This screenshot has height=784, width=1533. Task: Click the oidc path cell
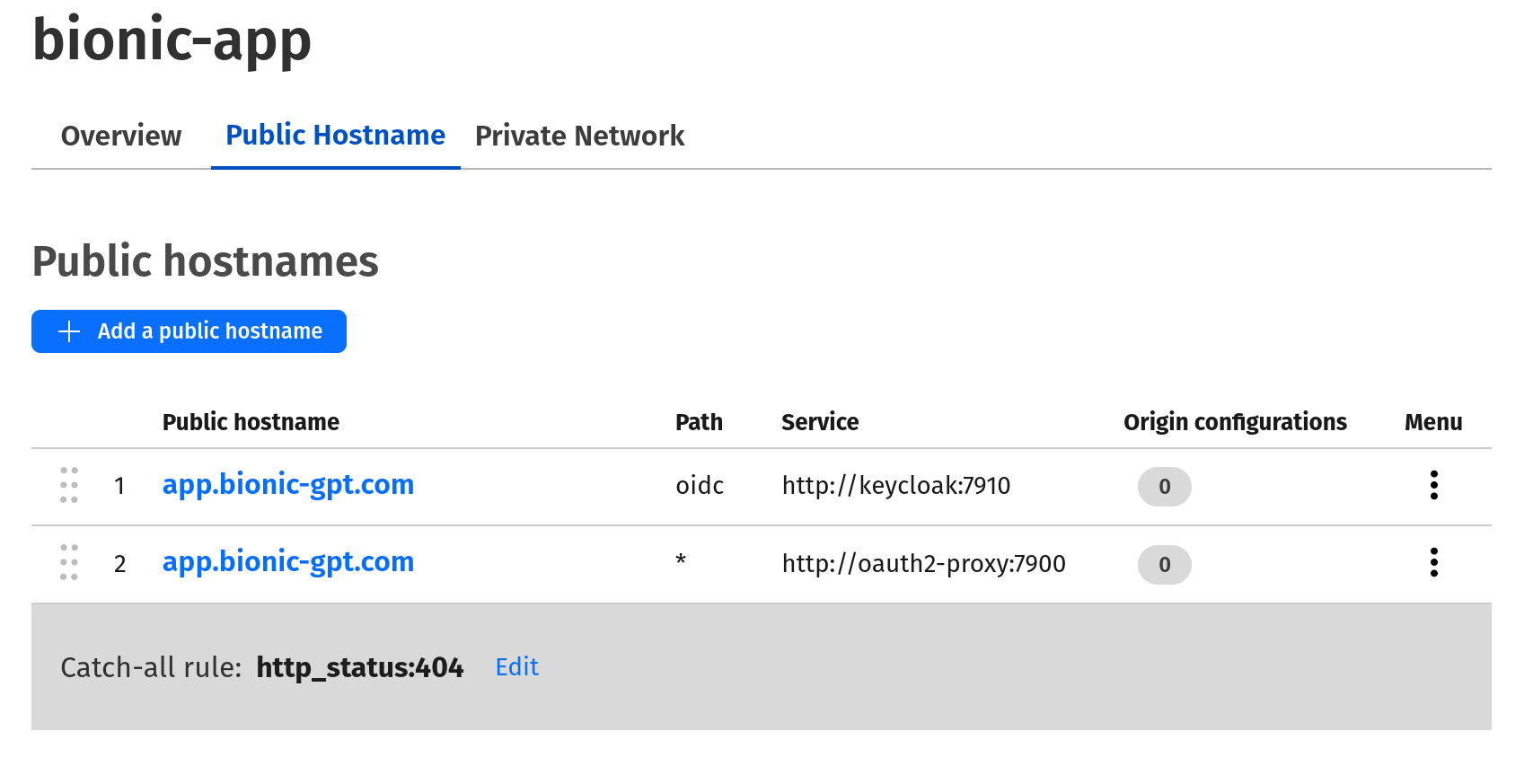click(x=700, y=486)
